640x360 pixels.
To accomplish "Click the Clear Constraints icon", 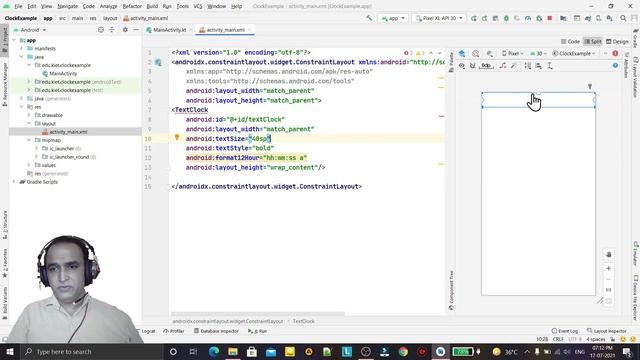I will click(x=503, y=66).
